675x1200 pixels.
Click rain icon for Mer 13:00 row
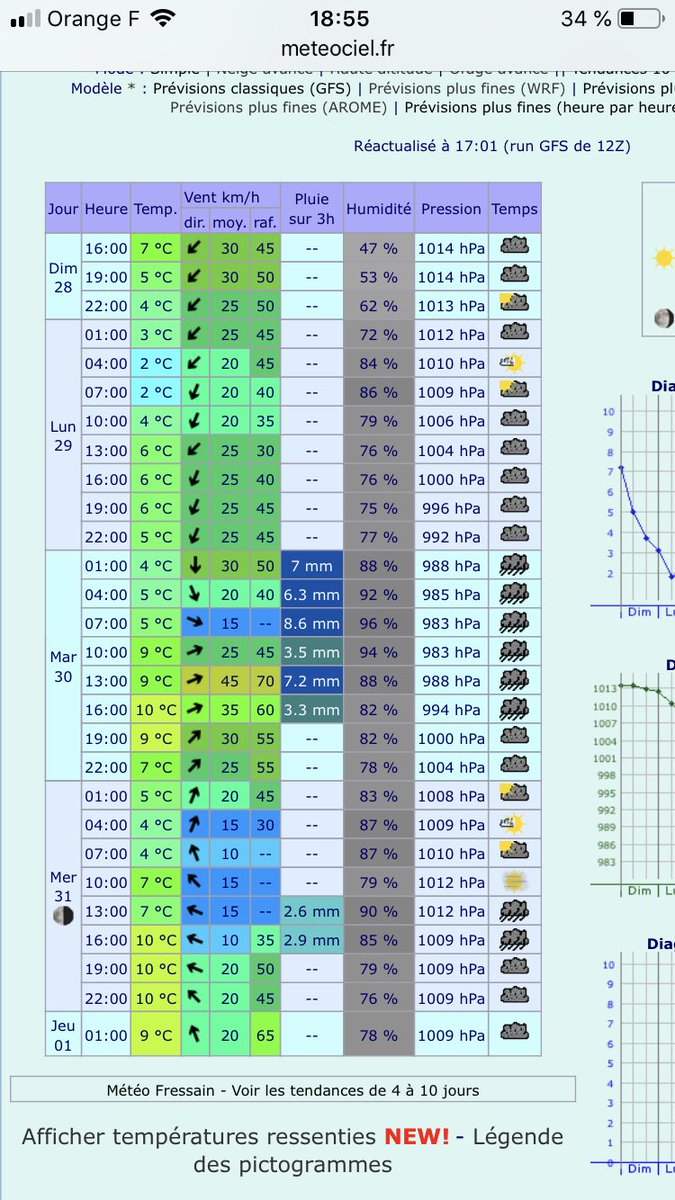(x=514, y=911)
